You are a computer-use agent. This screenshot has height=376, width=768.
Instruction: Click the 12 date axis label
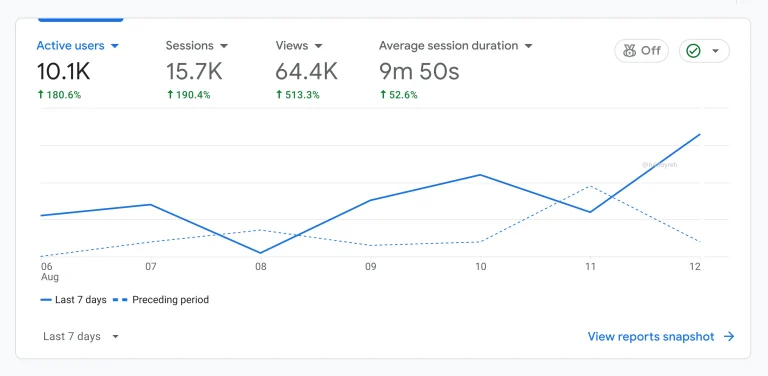click(x=695, y=267)
